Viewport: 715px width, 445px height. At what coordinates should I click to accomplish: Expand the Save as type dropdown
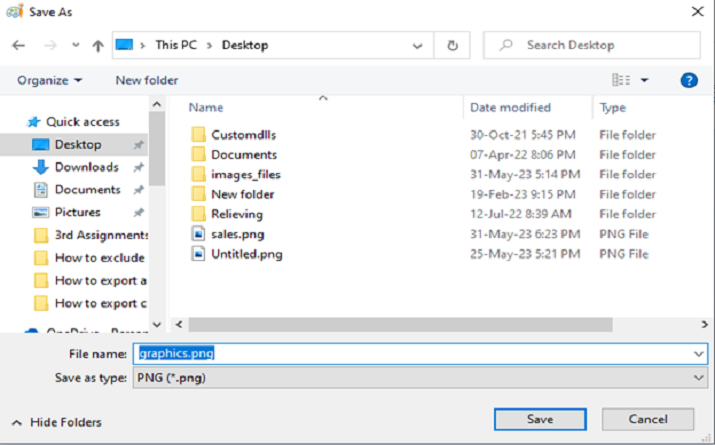click(698, 377)
